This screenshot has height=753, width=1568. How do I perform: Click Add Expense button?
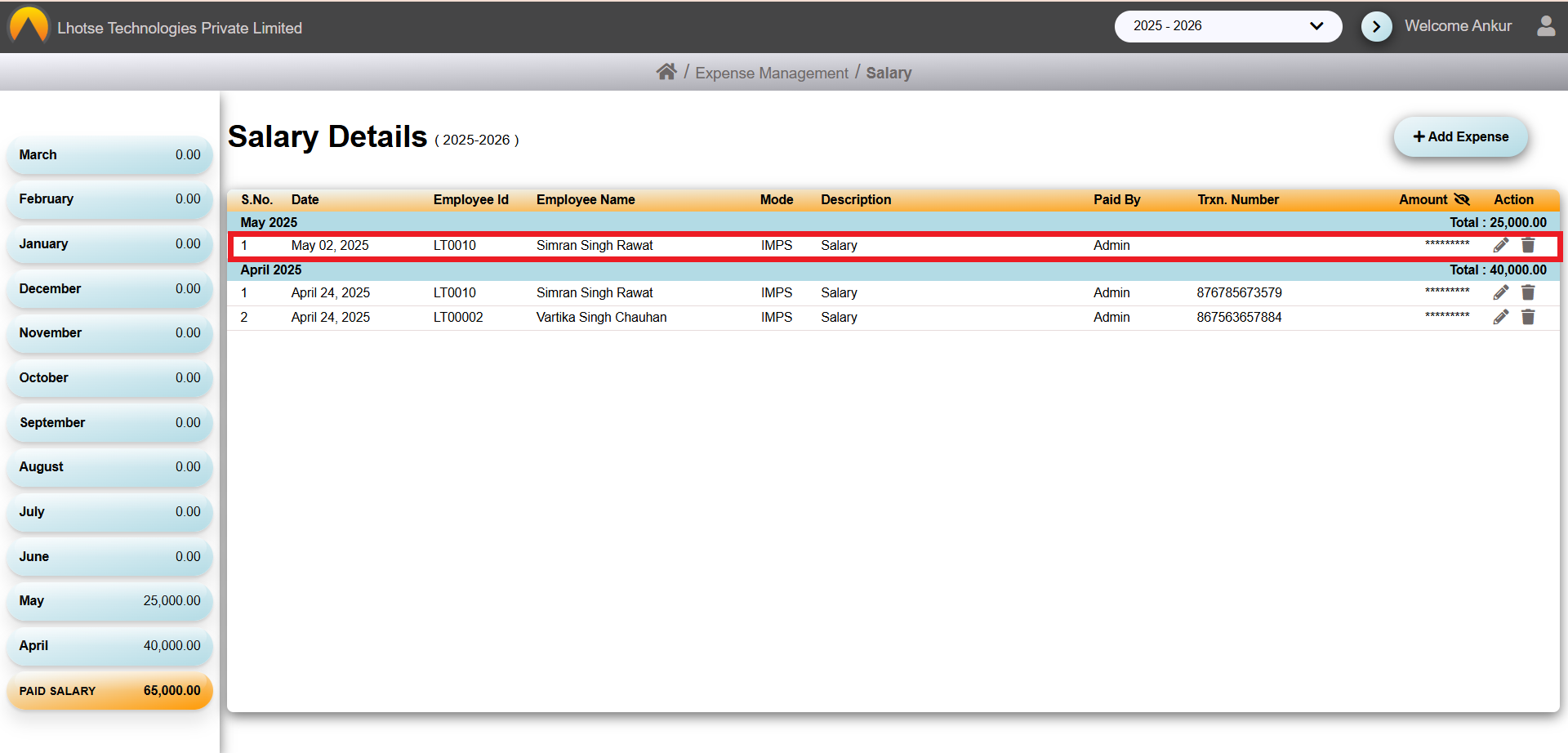[1460, 136]
